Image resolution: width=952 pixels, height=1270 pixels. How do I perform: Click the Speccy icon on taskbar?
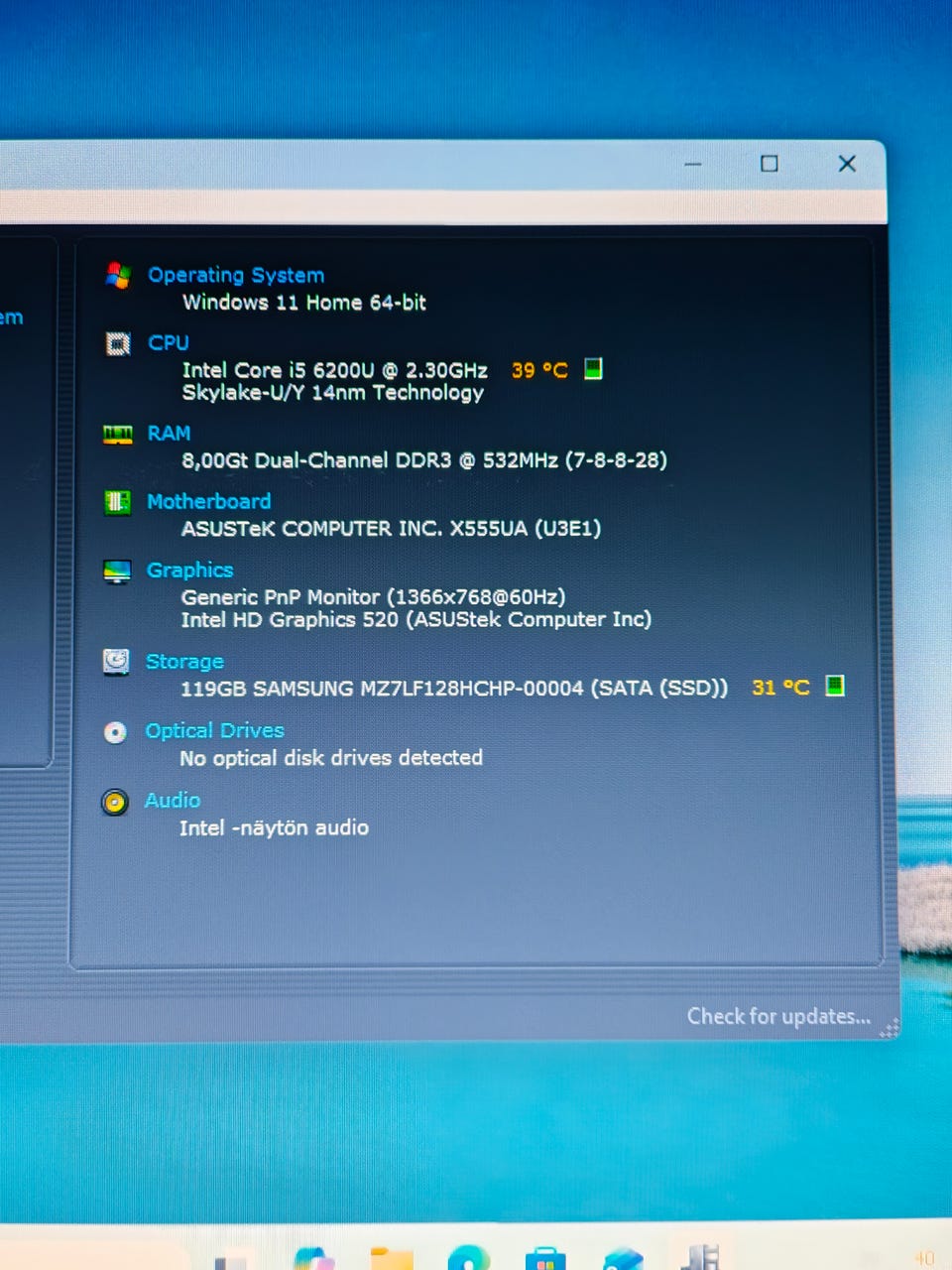coord(700,1256)
